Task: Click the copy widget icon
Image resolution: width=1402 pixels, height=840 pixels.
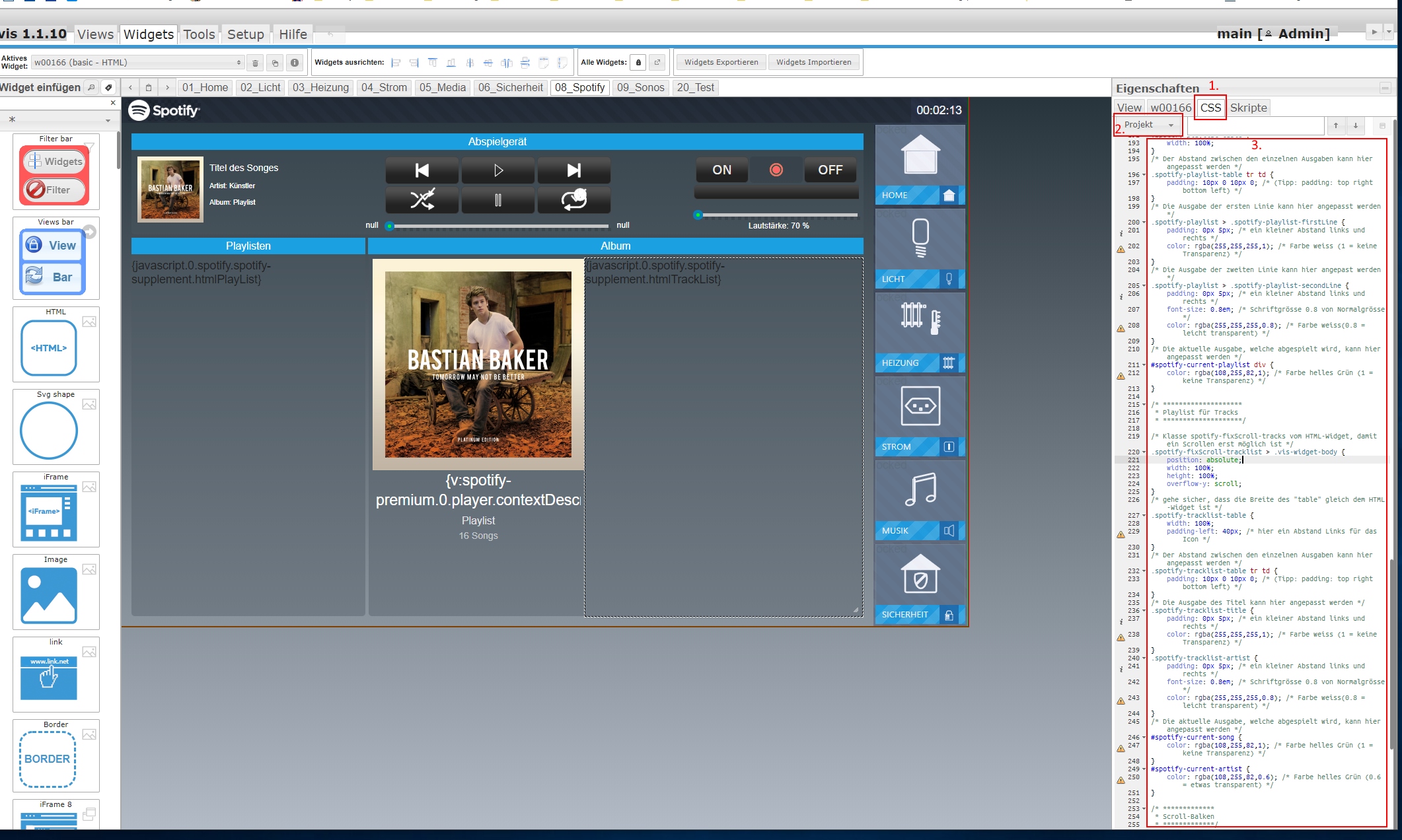Action: point(275,63)
